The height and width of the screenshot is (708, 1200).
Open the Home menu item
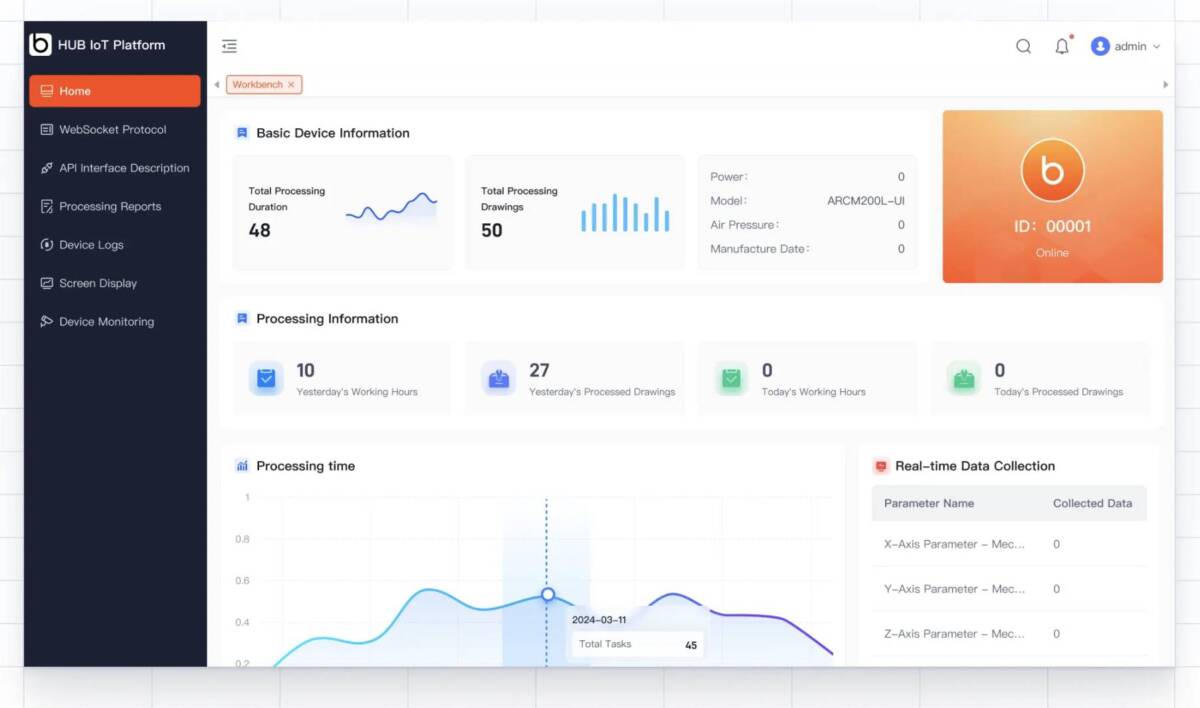(115, 91)
